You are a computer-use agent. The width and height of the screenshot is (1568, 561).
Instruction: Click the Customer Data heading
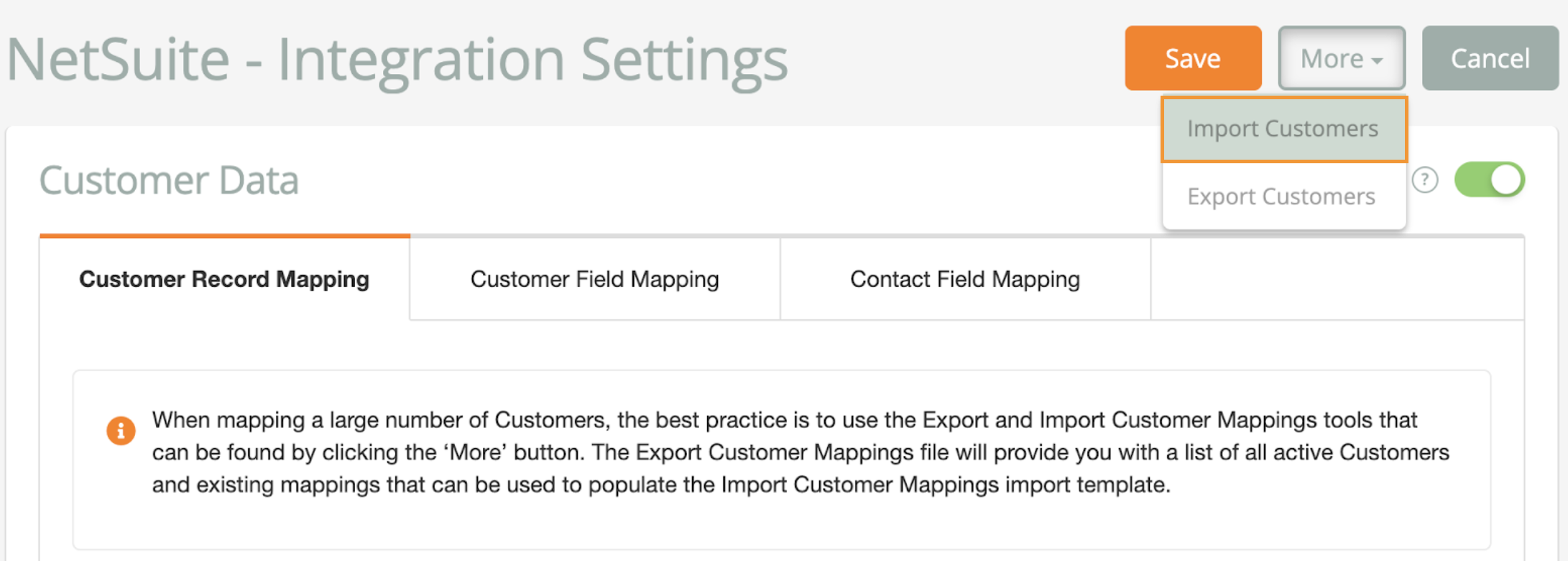coord(169,180)
